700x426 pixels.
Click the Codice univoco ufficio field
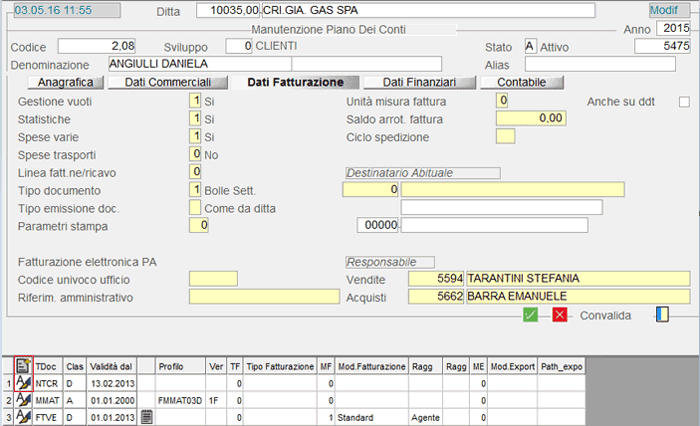click(x=213, y=278)
